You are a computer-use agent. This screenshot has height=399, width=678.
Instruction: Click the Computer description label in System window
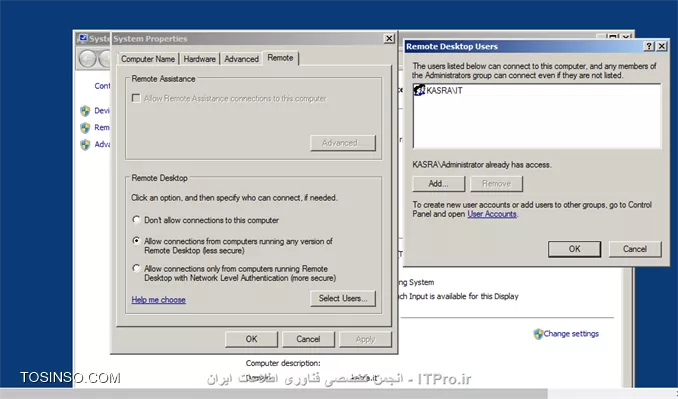(283, 363)
